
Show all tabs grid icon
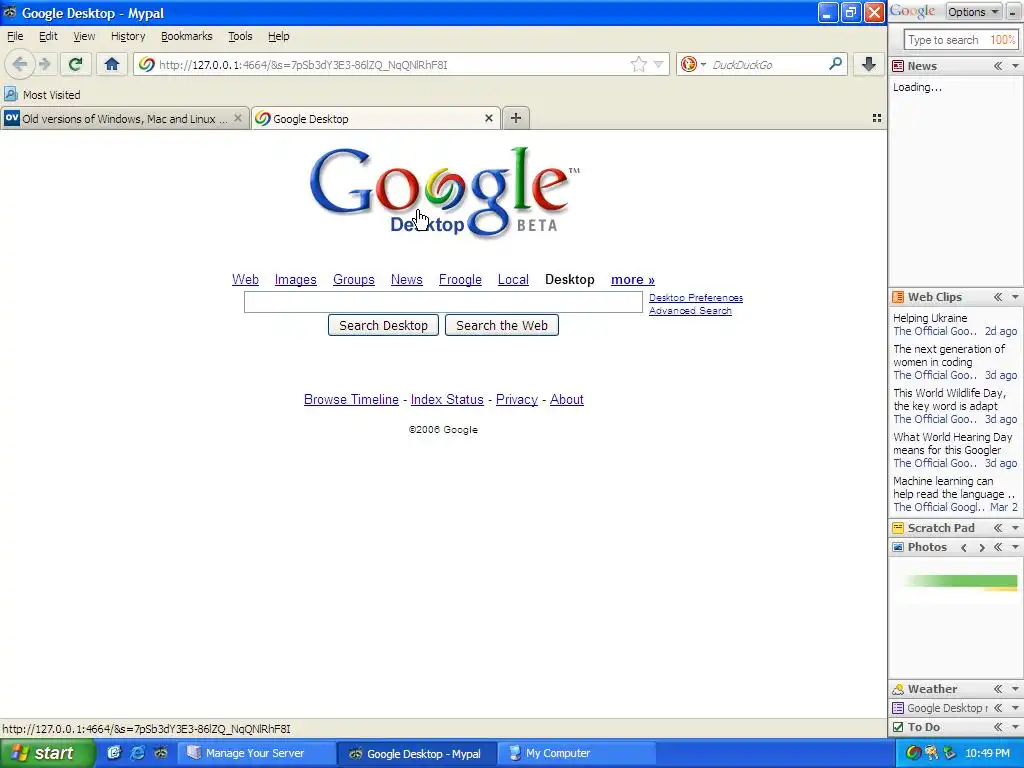point(877,118)
